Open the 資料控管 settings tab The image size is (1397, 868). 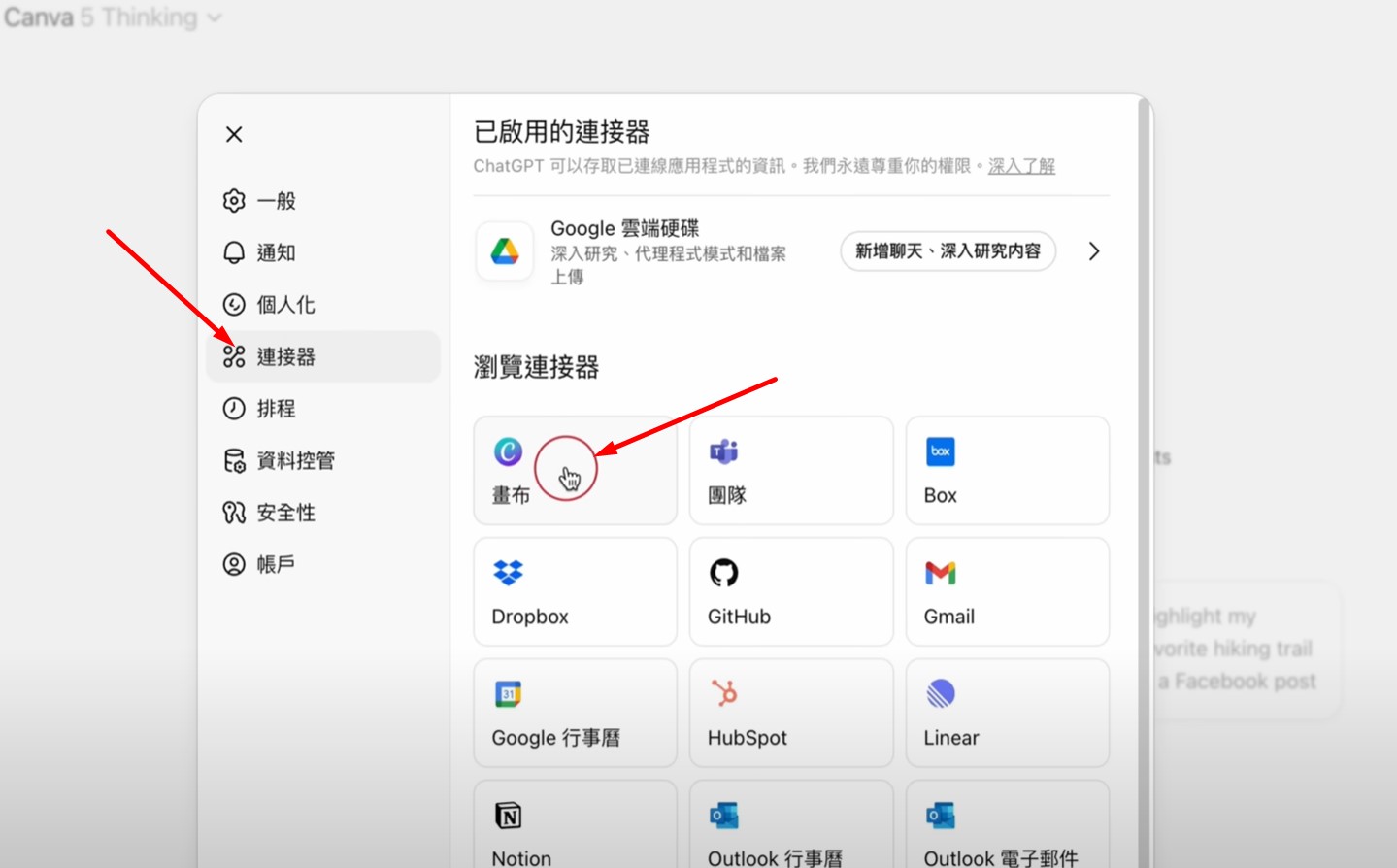[x=322, y=460]
